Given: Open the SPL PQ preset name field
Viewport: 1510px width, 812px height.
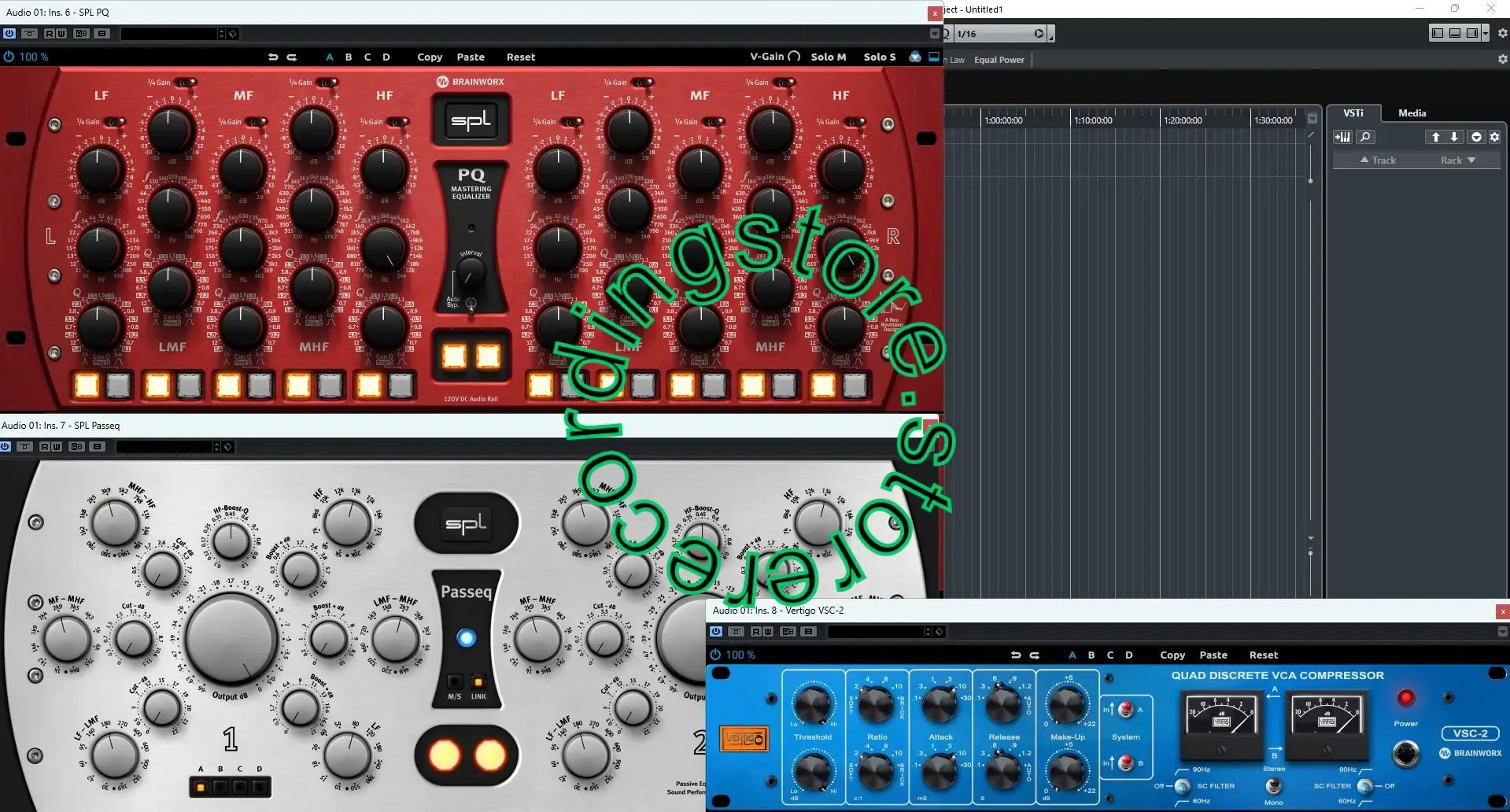Looking at the screenshot, I should tap(169, 34).
